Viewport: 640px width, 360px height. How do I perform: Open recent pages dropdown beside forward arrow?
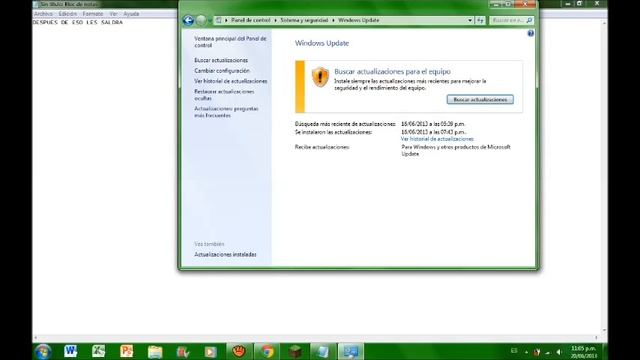(x=210, y=20)
